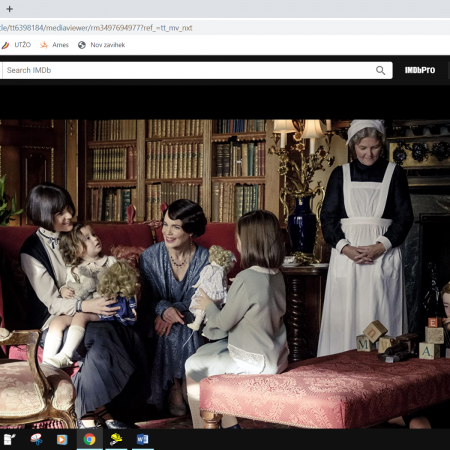The width and height of the screenshot is (450, 450).
Task: Open the yellow hard hat taskbar app
Action: pyautogui.click(x=116, y=439)
